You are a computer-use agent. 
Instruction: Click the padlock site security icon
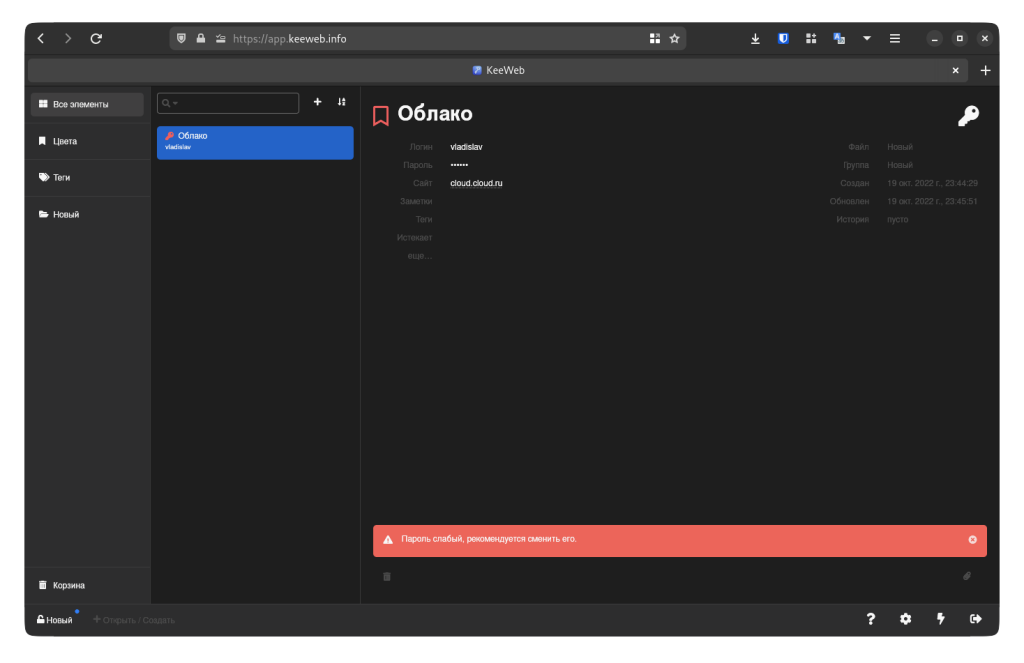coord(201,39)
